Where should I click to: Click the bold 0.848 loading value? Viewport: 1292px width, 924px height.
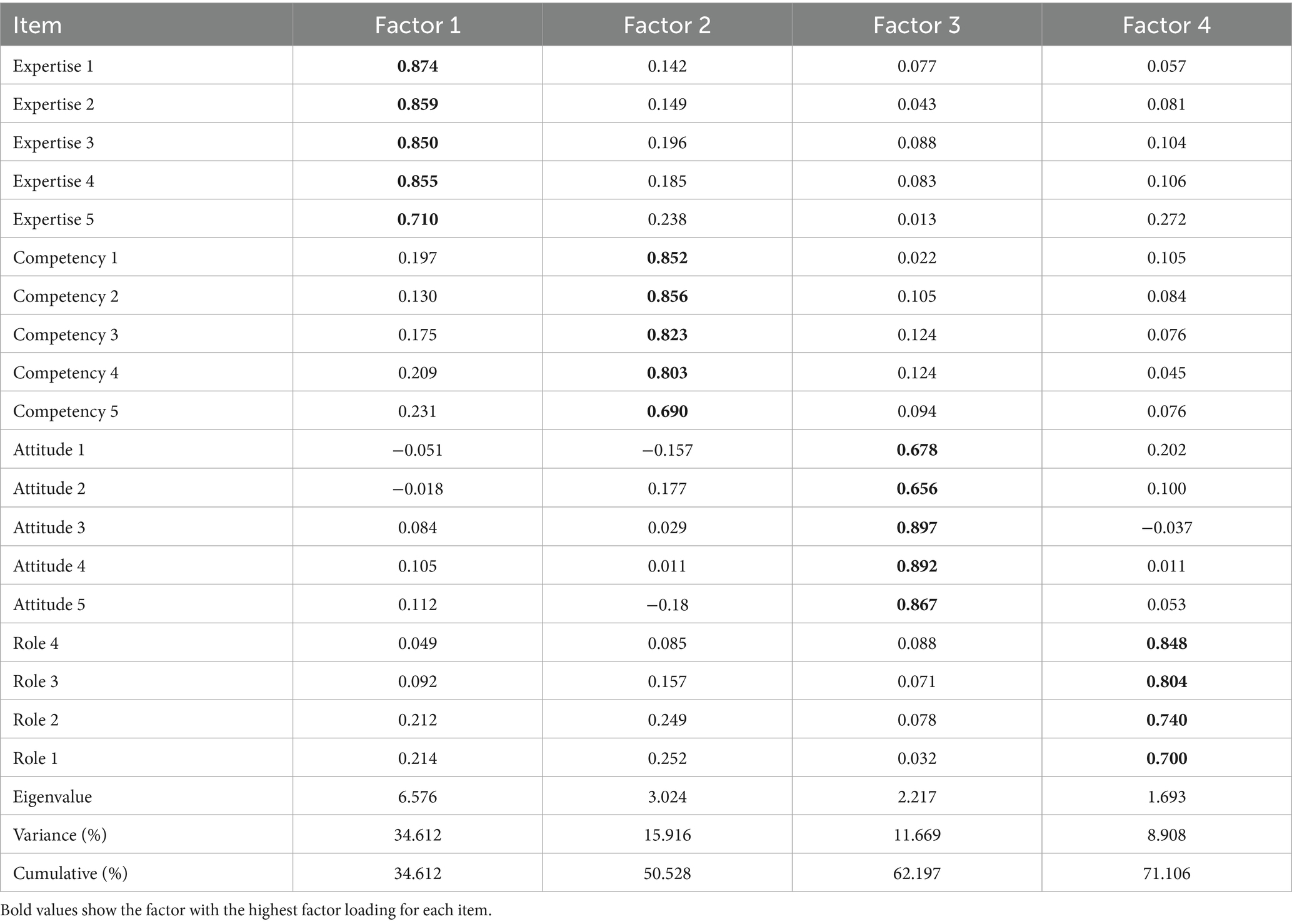(1166, 643)
